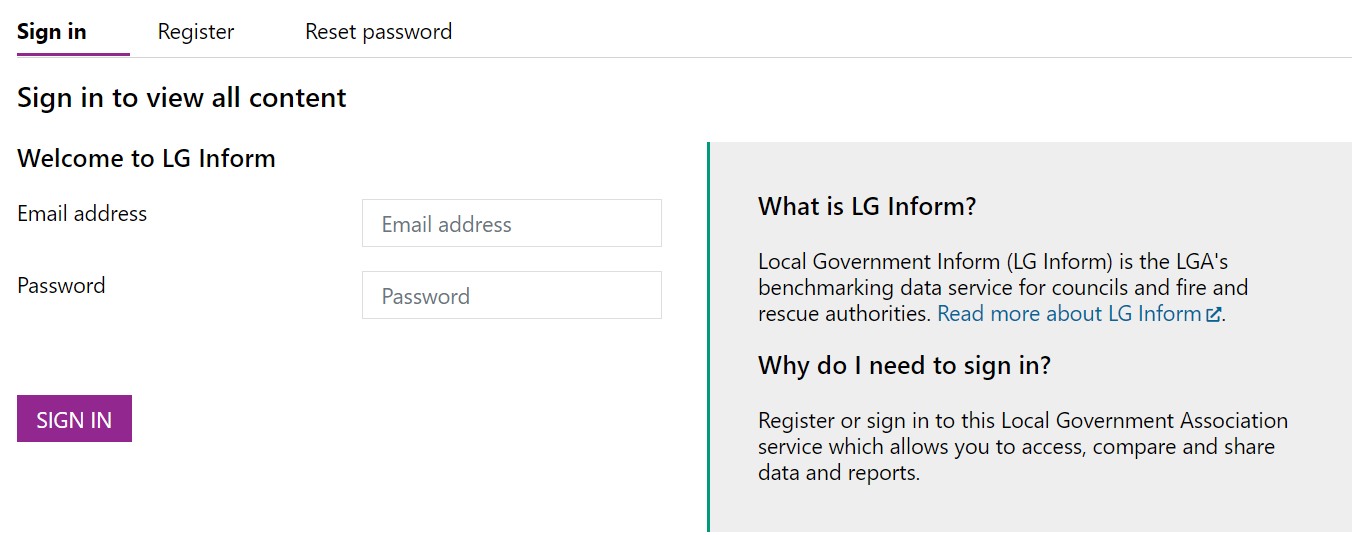Open the Register tab
Screen dimensions: 1356x535
(x=196, y=32)
